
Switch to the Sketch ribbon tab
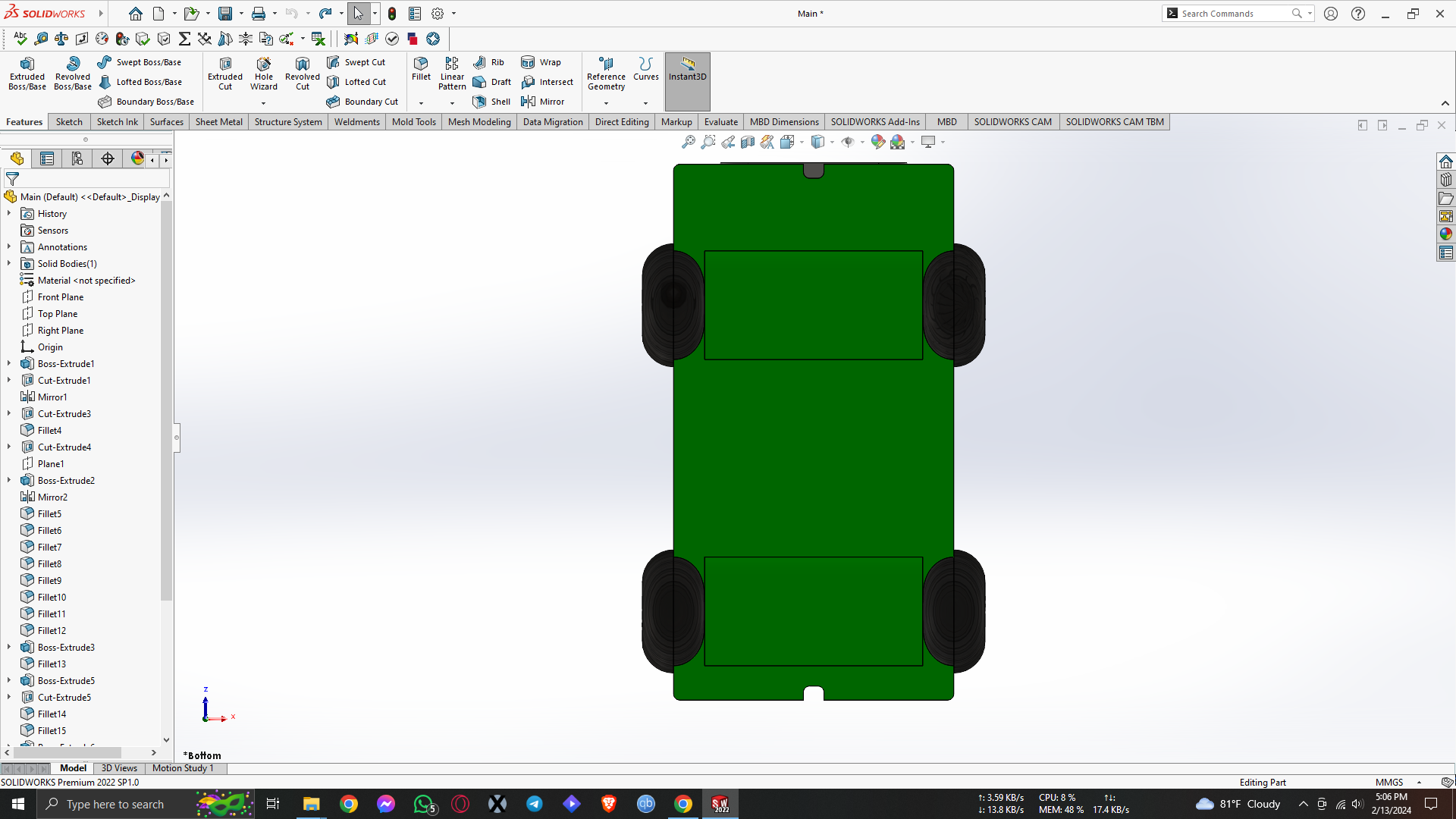coord(69,122)
